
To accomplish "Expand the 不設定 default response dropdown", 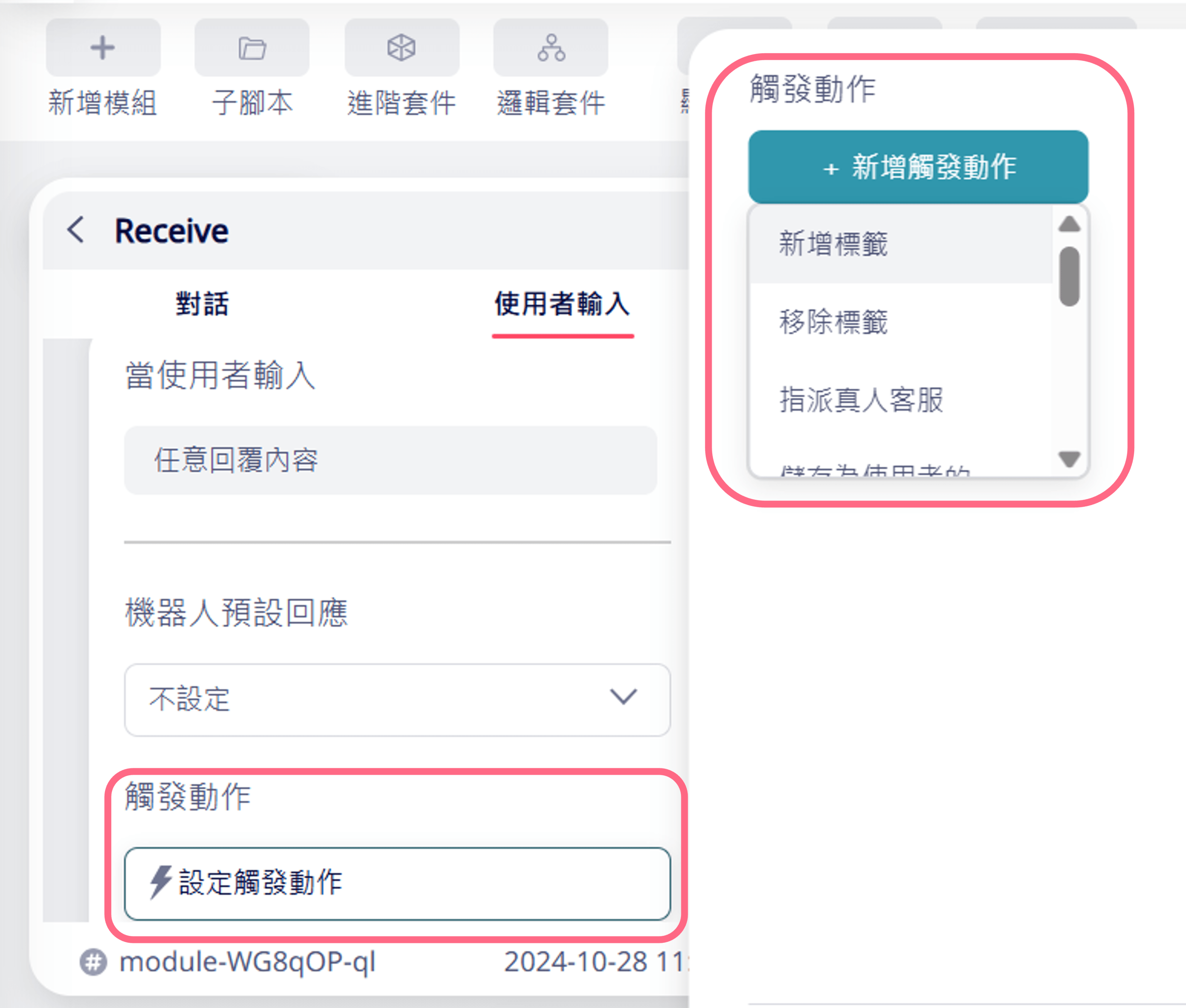I will pyautogui.click(x=397, y=699).
